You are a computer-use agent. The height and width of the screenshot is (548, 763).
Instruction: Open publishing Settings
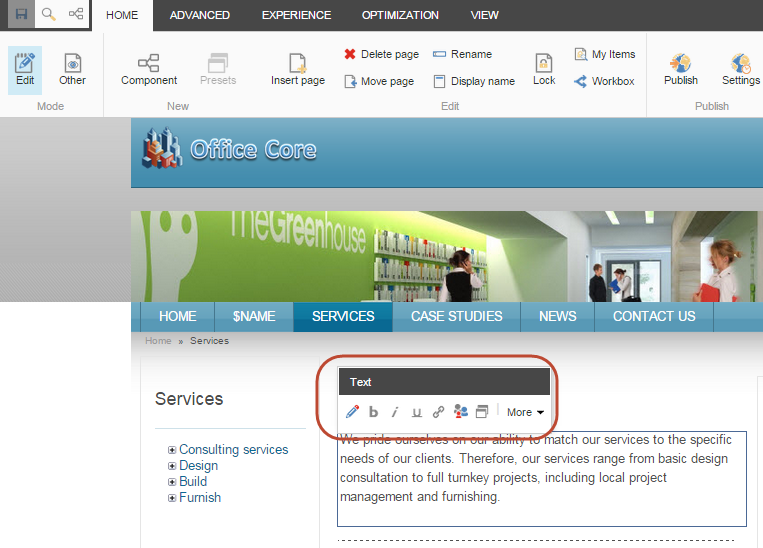(x=741, y=70)
